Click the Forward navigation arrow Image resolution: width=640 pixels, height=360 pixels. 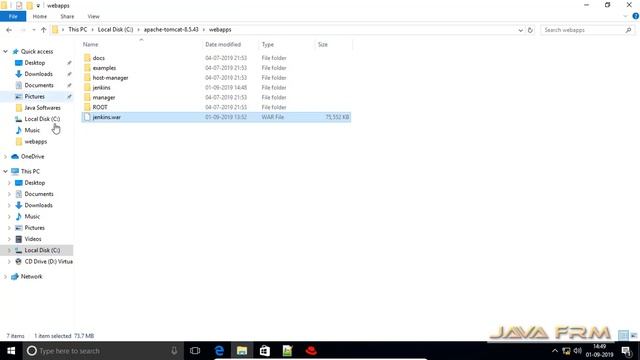coord(23,30)
